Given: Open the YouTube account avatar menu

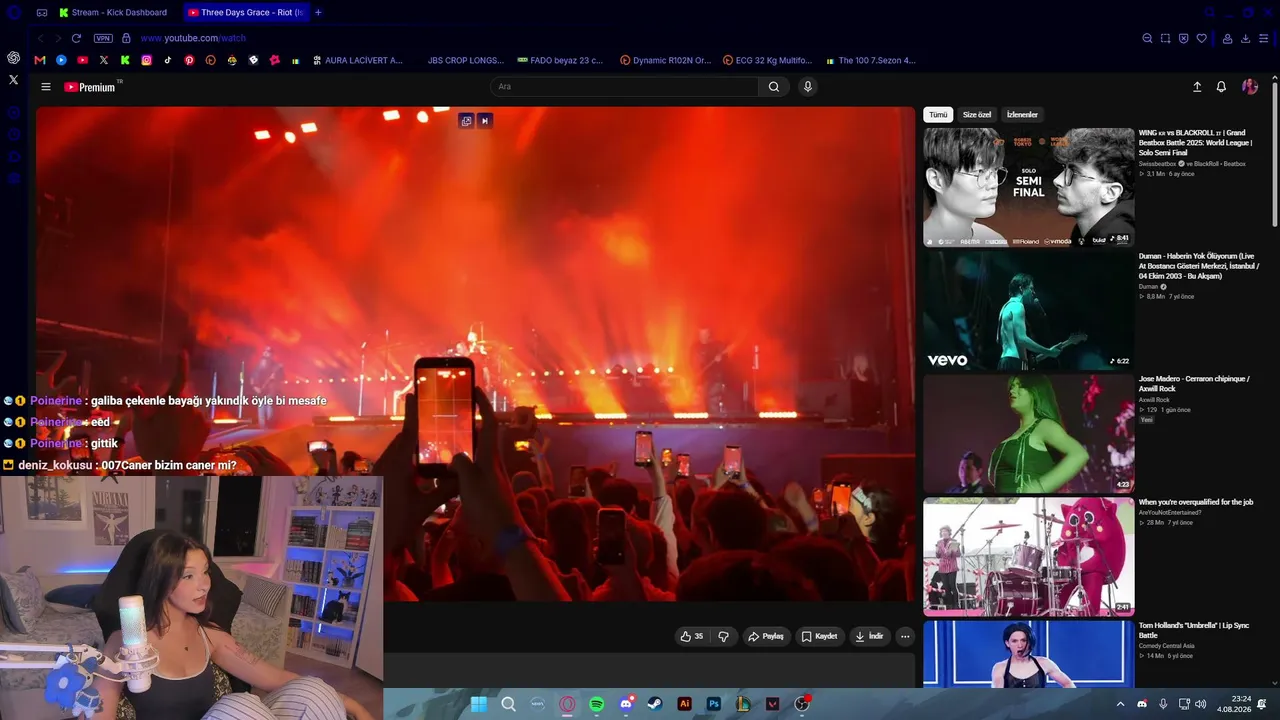Looking at the screenshot, I should [1250, 87].
